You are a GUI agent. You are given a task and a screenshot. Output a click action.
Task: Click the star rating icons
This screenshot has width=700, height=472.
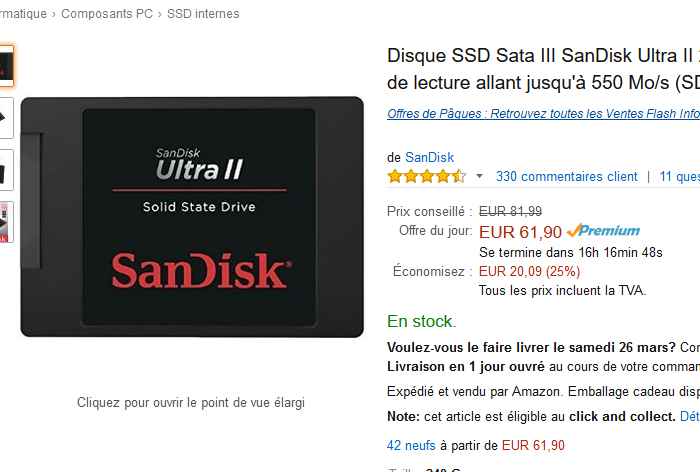(x=426, y=176)
